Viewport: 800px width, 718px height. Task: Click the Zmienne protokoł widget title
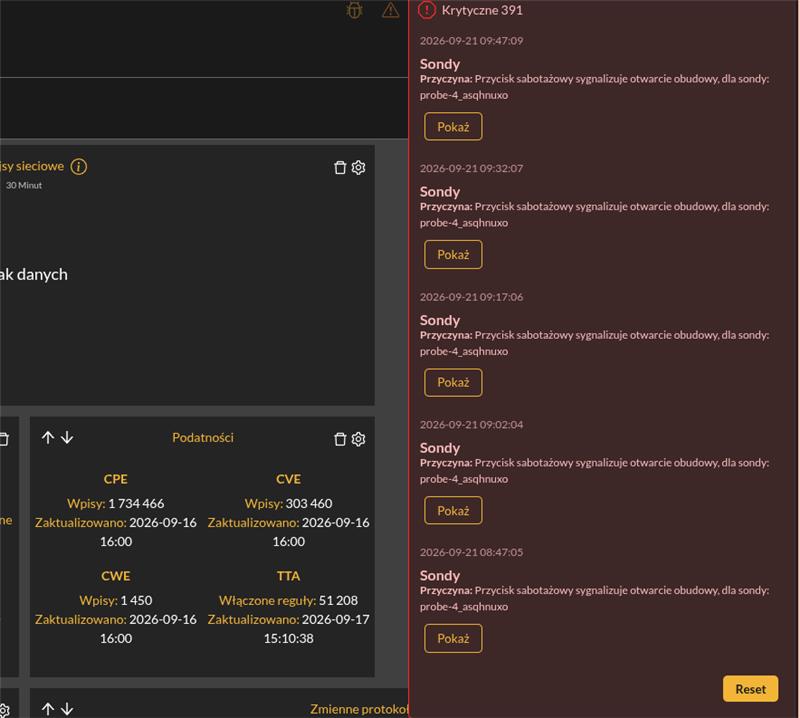point(359,709)
